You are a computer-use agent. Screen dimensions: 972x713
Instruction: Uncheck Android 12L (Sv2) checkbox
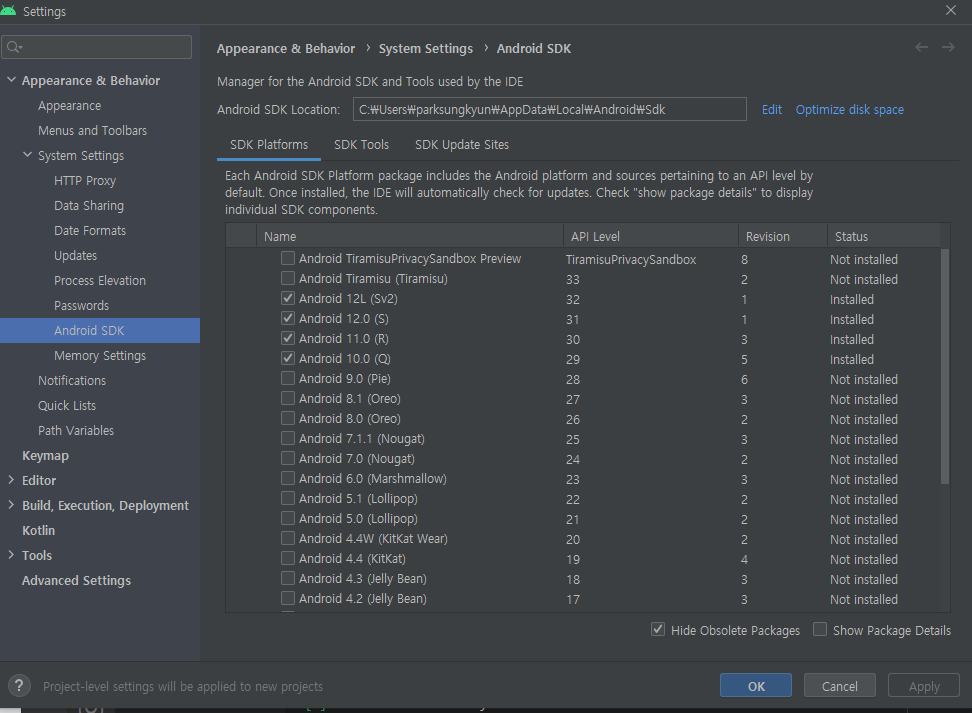coord(288,298)
